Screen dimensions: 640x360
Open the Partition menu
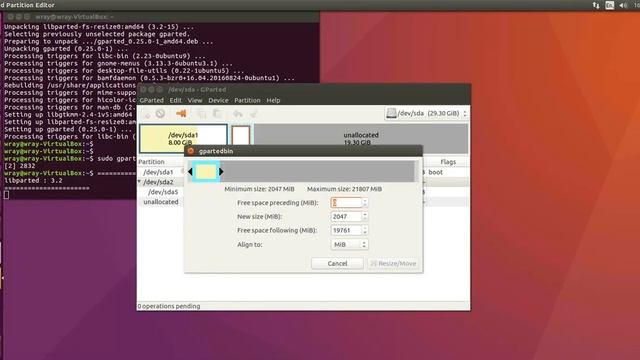pyautogui.click(x=247, y=100)
